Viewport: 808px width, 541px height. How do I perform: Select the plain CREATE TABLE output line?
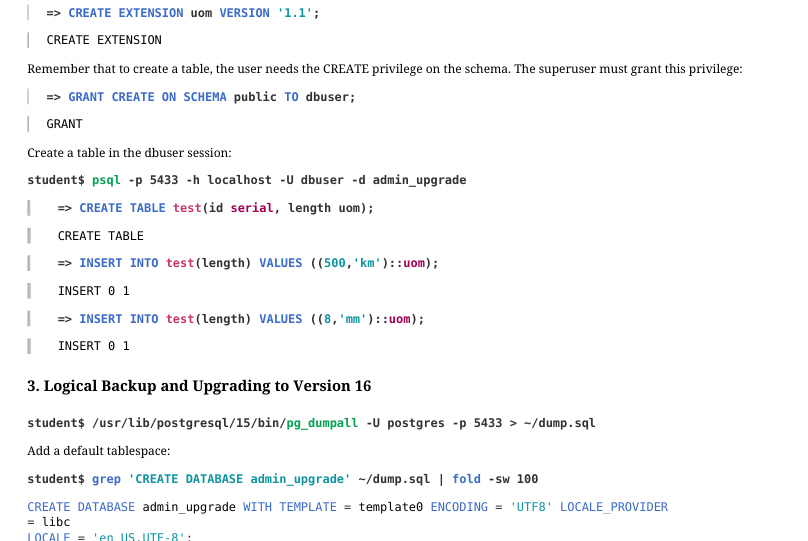click(x=100, y=236)
